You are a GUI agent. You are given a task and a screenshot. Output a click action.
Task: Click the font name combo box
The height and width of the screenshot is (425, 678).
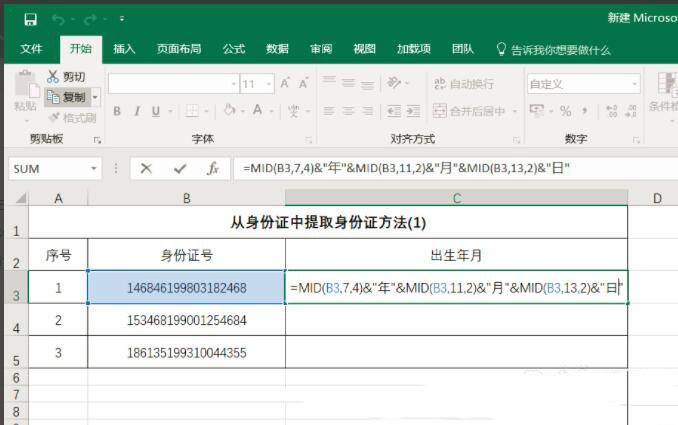click(173, 84)
